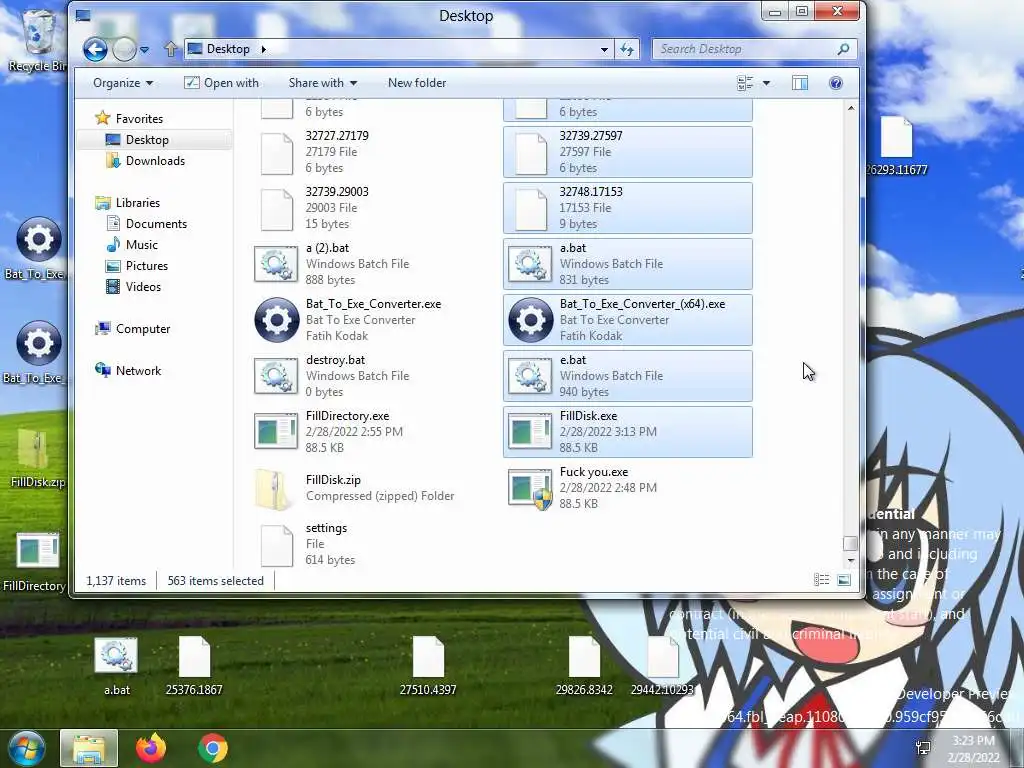Open the address bar history dropdown
The height and width of the screenshot is (768, 1024).
coord(604,49)
